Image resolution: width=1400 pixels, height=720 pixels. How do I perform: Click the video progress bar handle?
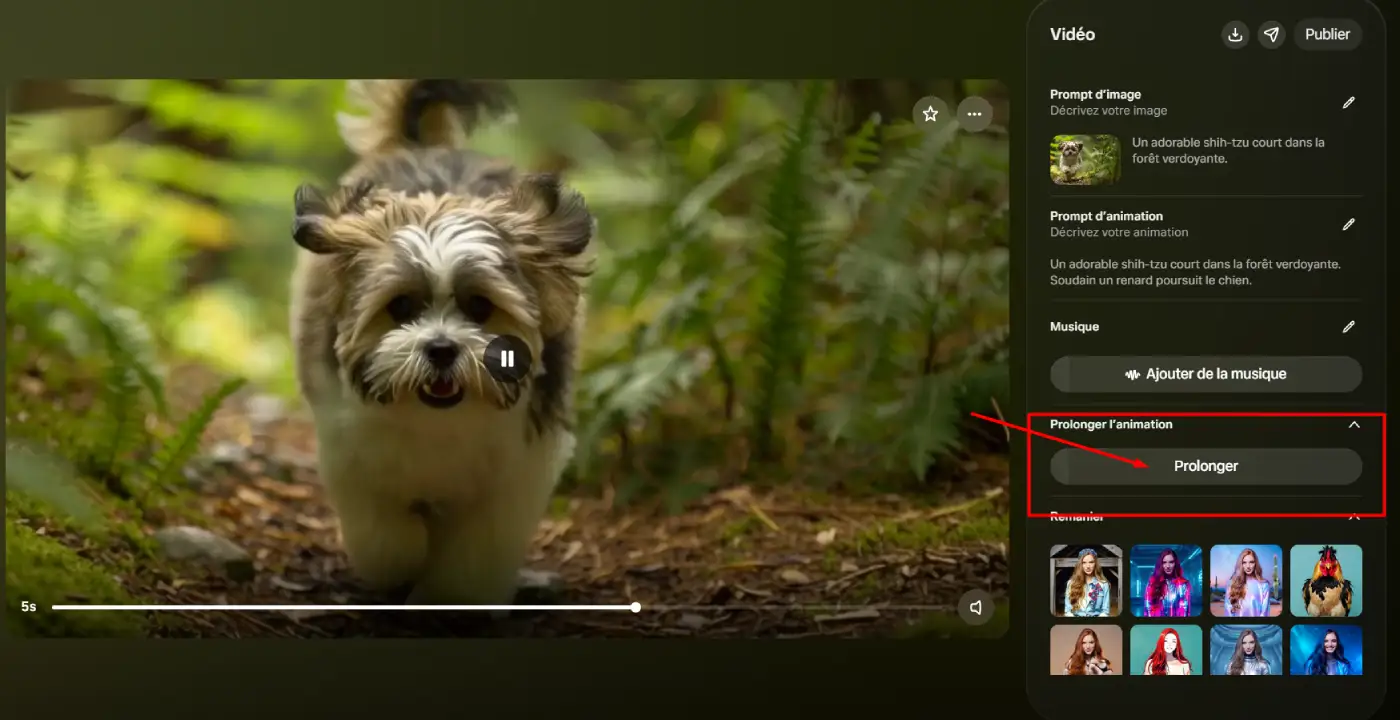636,607
